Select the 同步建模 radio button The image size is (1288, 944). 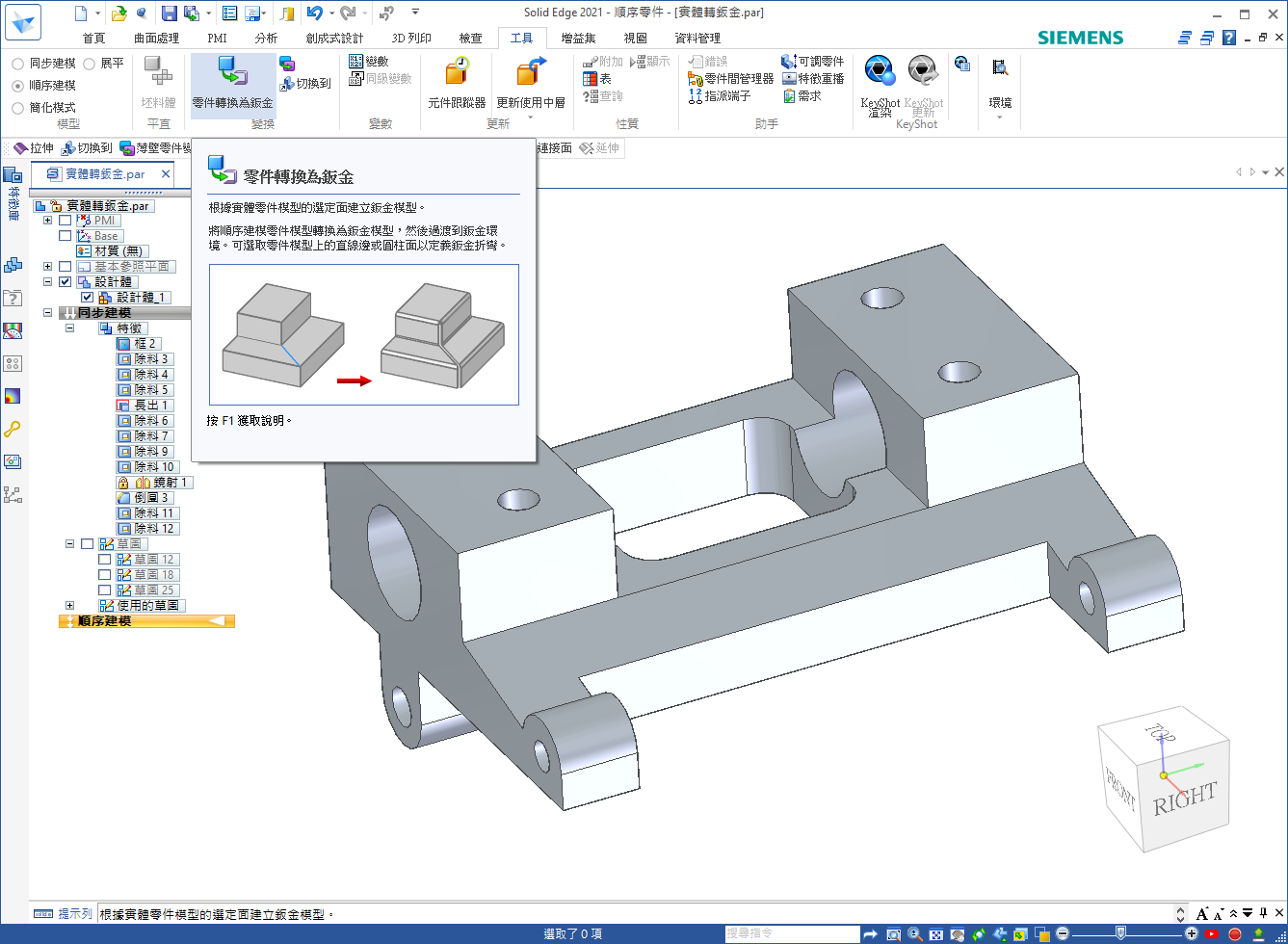coord(18,64)
